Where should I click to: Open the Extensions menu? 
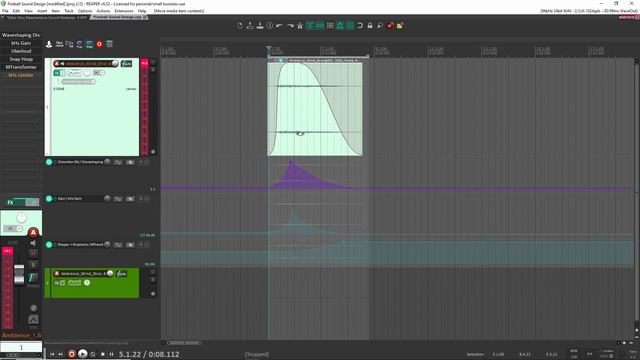124,11
